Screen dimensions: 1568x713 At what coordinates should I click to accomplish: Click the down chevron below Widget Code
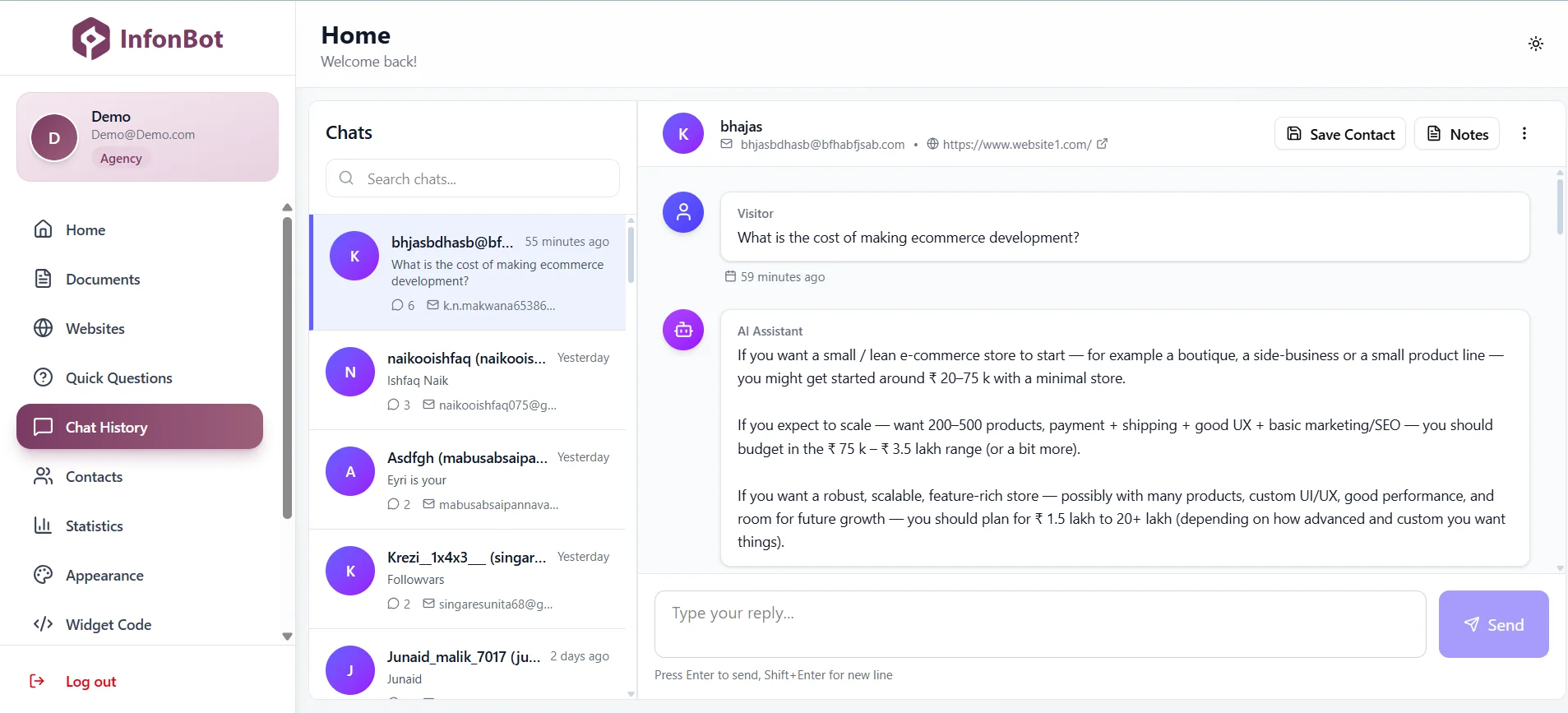[x=287, y=637]
